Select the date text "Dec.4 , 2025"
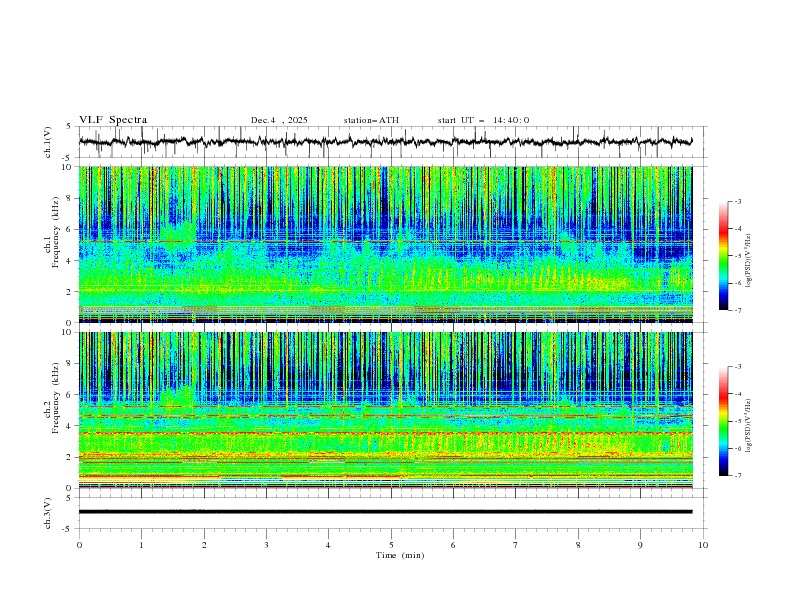 279,120
